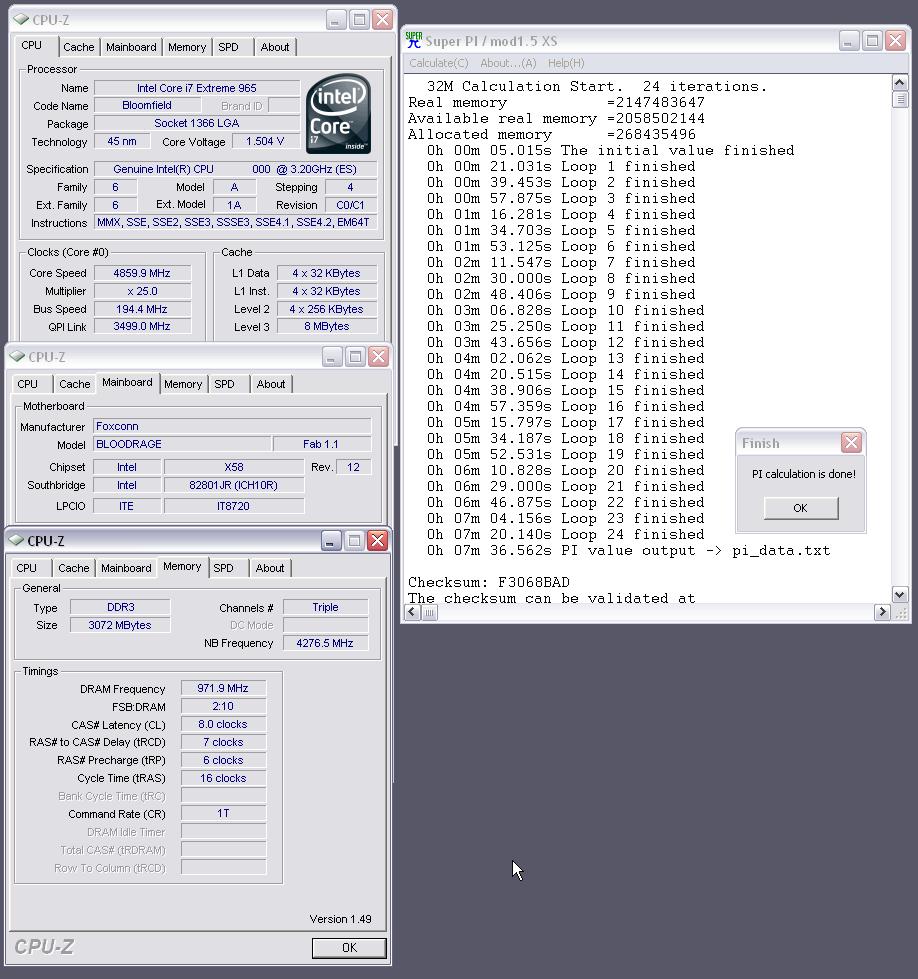918x979 pixels.
Task: Click Super PI horizontal scrollbar thumb
Action: coord(430,612)
